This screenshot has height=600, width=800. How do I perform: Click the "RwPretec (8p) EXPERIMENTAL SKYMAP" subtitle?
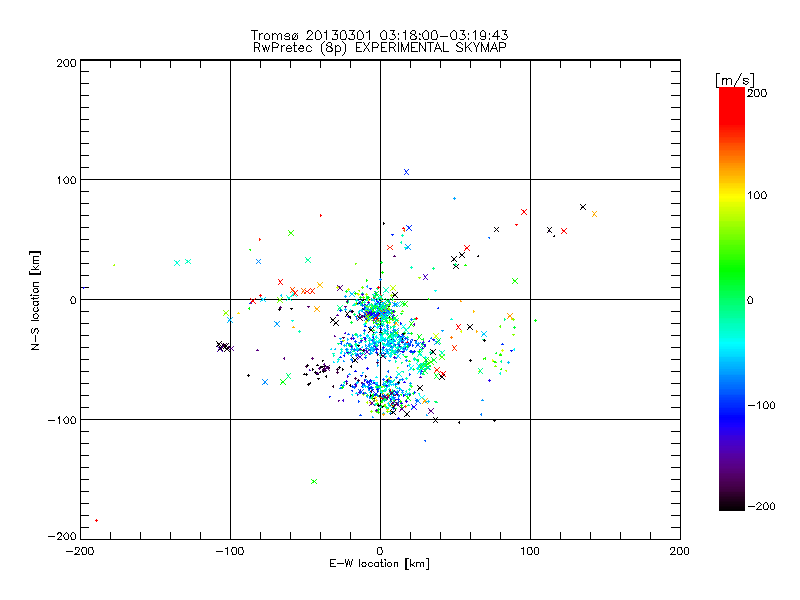point(380,48)
